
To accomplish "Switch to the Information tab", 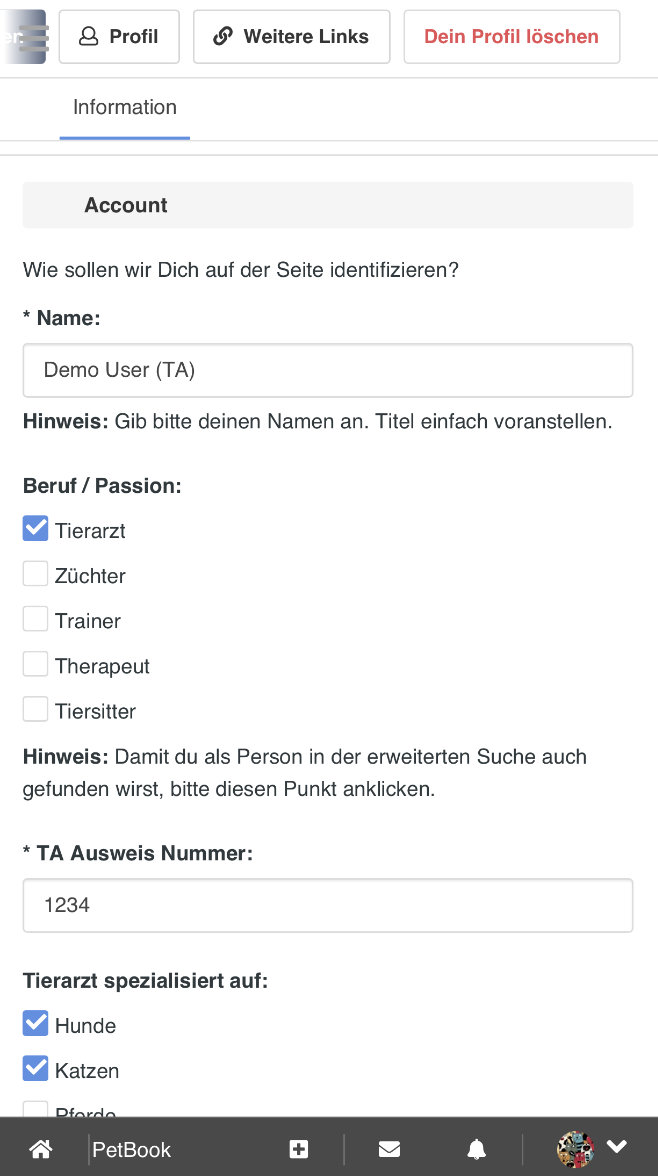I will (125, 107).
